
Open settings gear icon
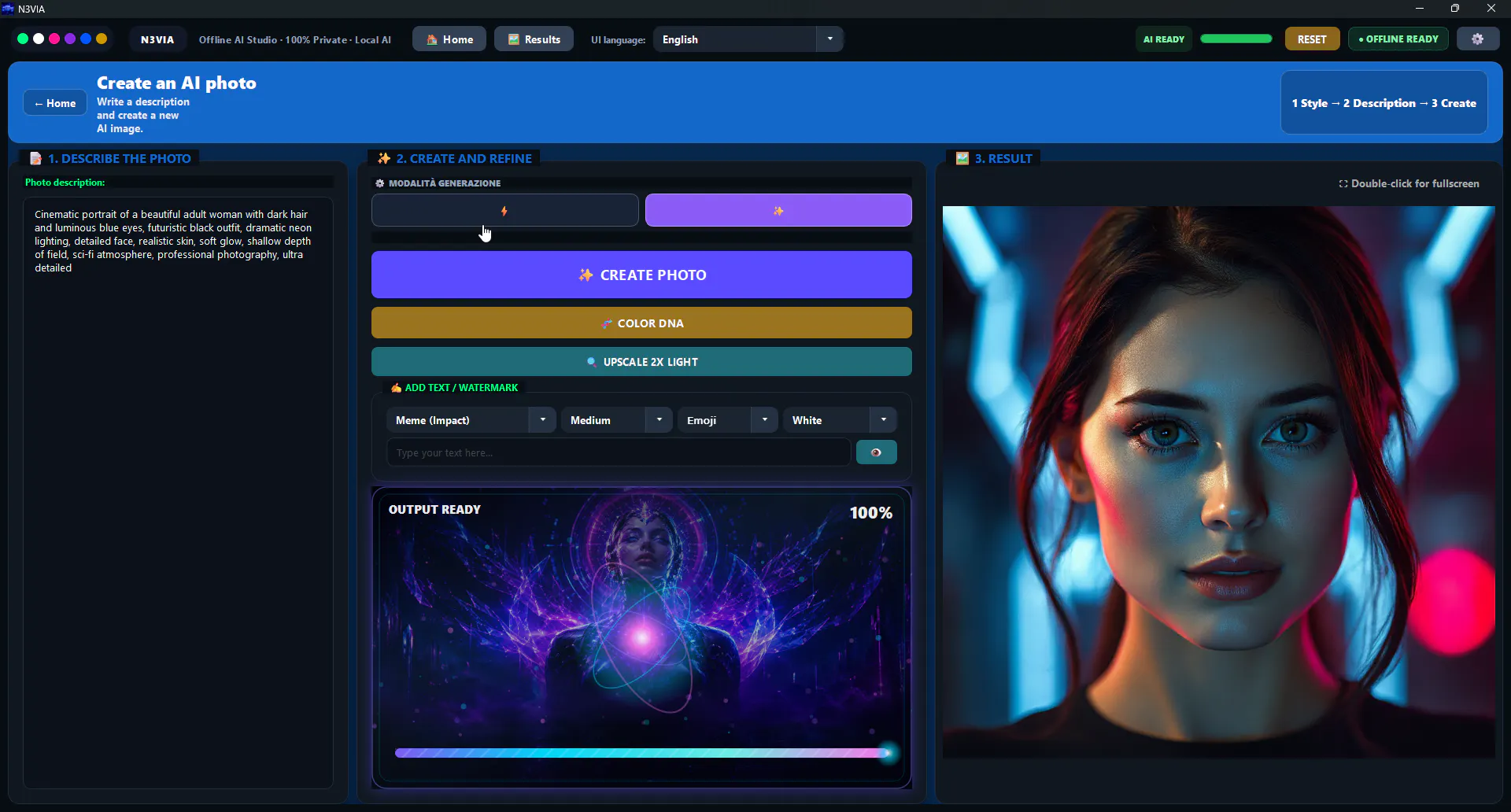pos(1477,39)
